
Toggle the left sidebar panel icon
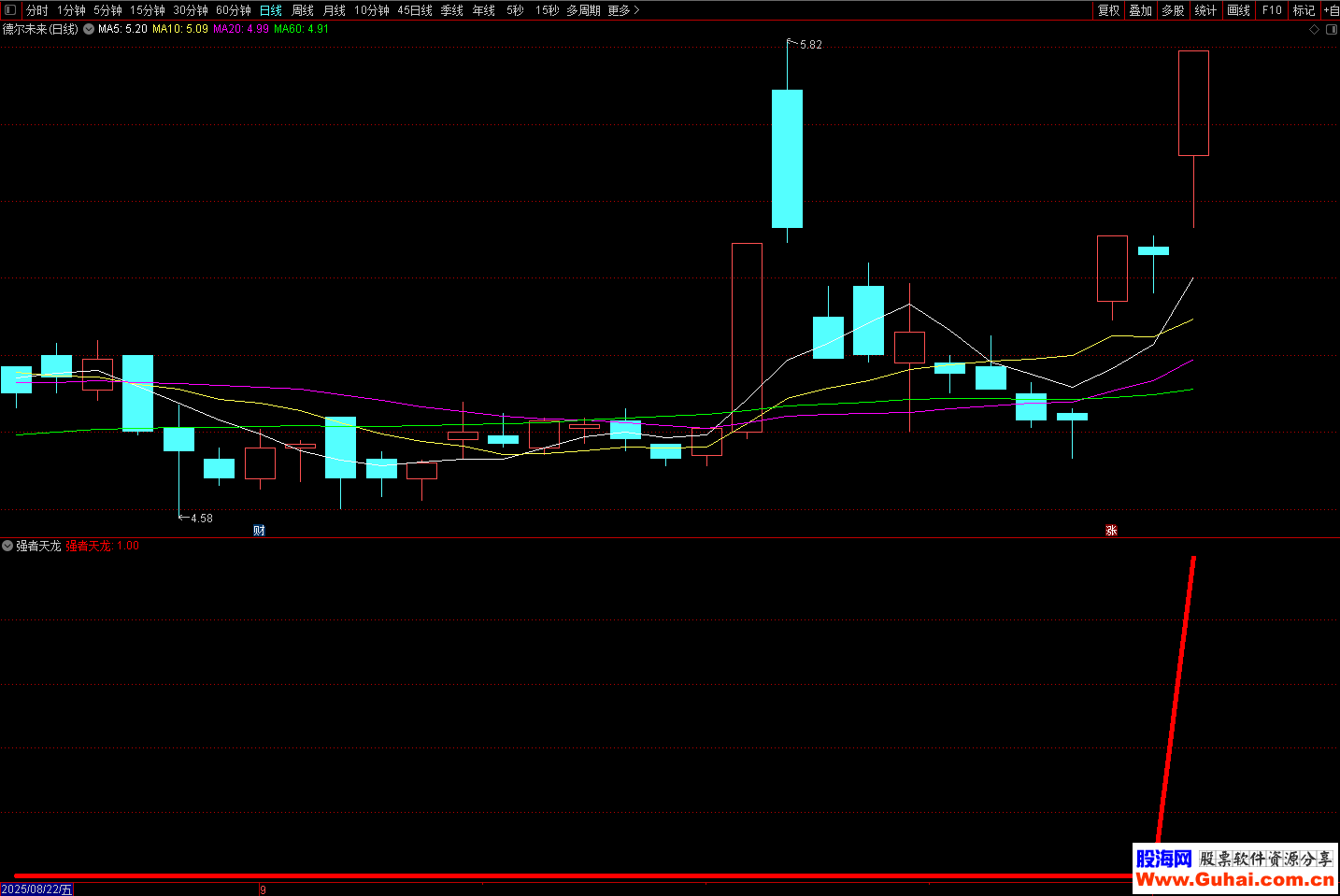tap(10, 10)
